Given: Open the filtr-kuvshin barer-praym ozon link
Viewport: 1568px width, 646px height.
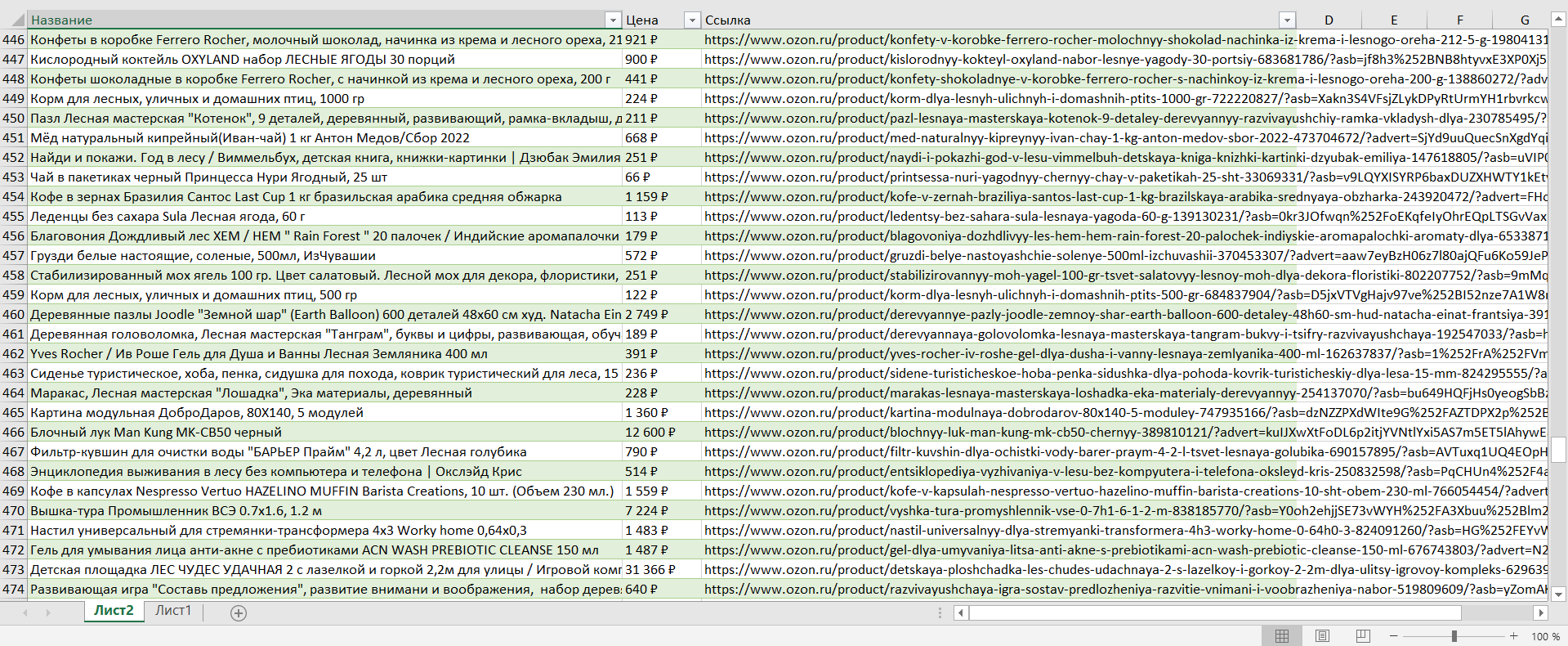Looking at the screenshot, I should (x=1126, y=451).
